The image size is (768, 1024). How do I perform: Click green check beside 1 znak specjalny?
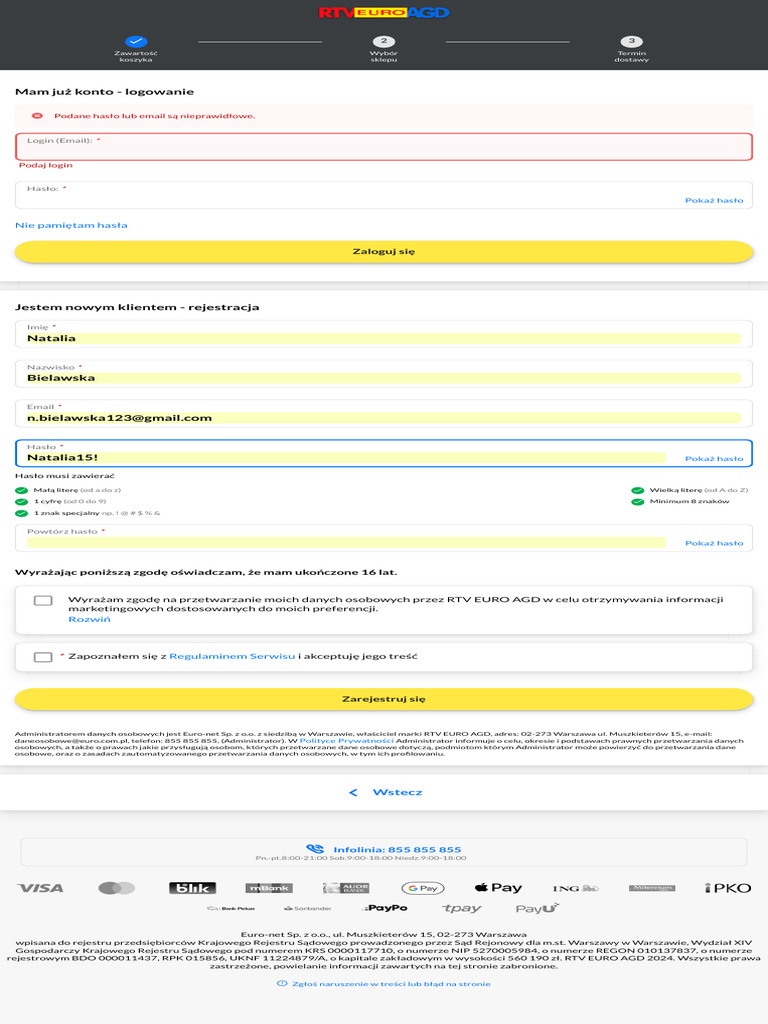[x=22, y=513]
